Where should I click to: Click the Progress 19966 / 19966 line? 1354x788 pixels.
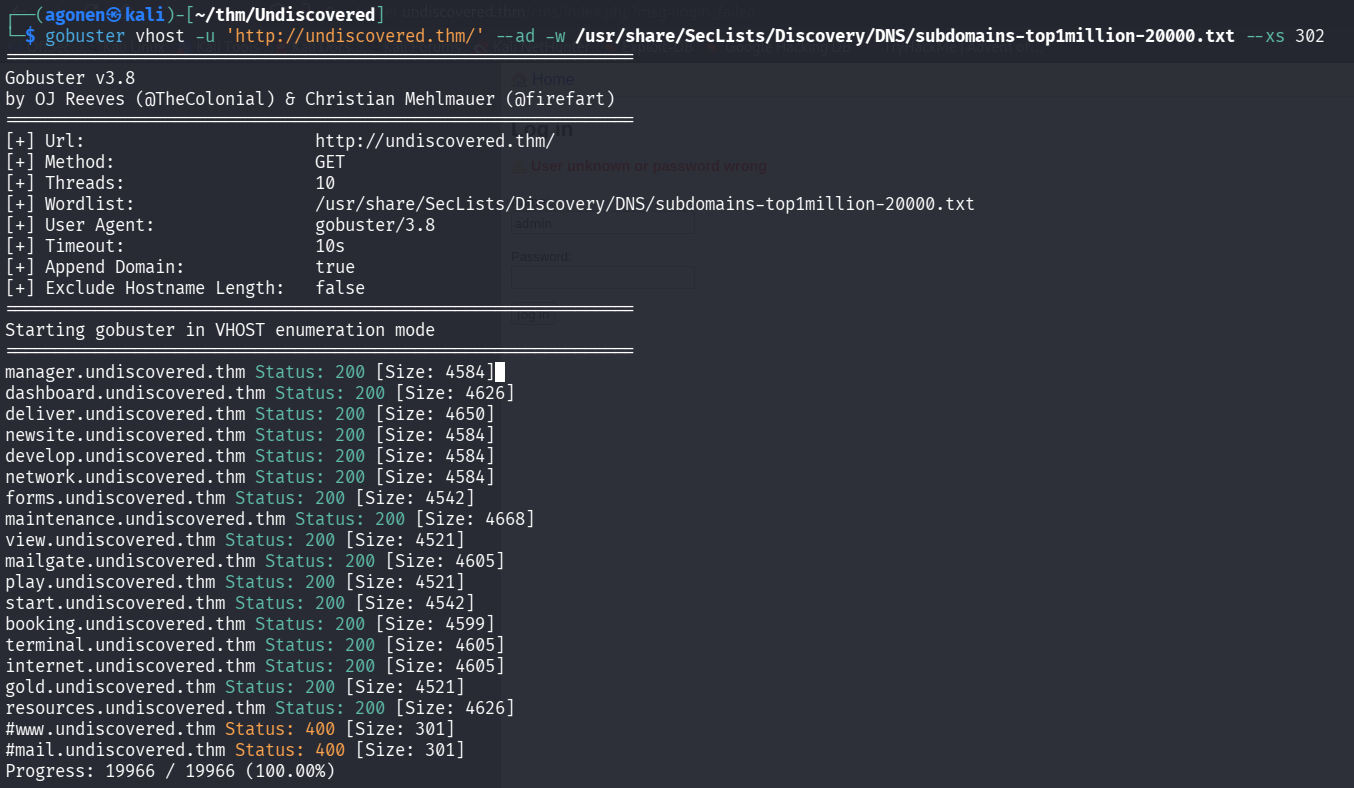pyautogui.click(x=170, y=771)
